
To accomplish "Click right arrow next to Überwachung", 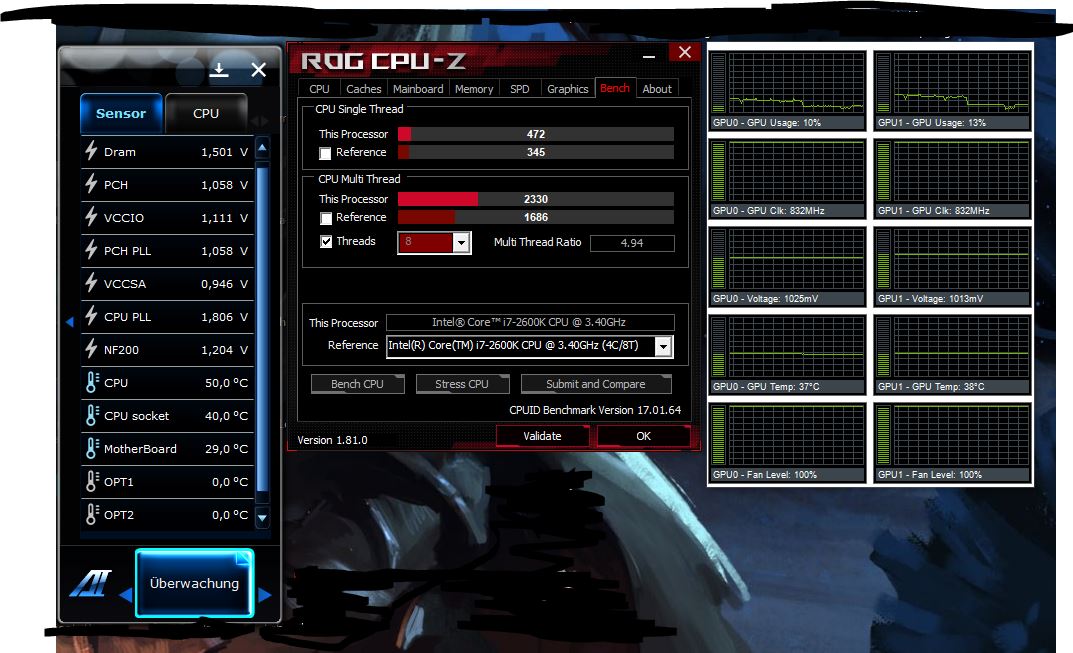I will [265, 595].
